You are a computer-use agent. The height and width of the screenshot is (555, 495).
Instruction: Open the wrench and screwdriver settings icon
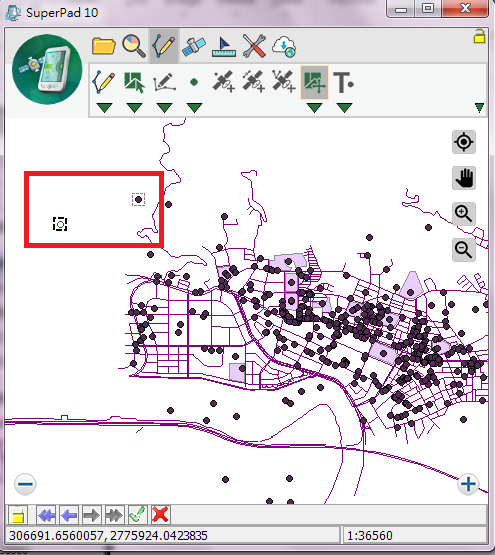click(254, 46)
